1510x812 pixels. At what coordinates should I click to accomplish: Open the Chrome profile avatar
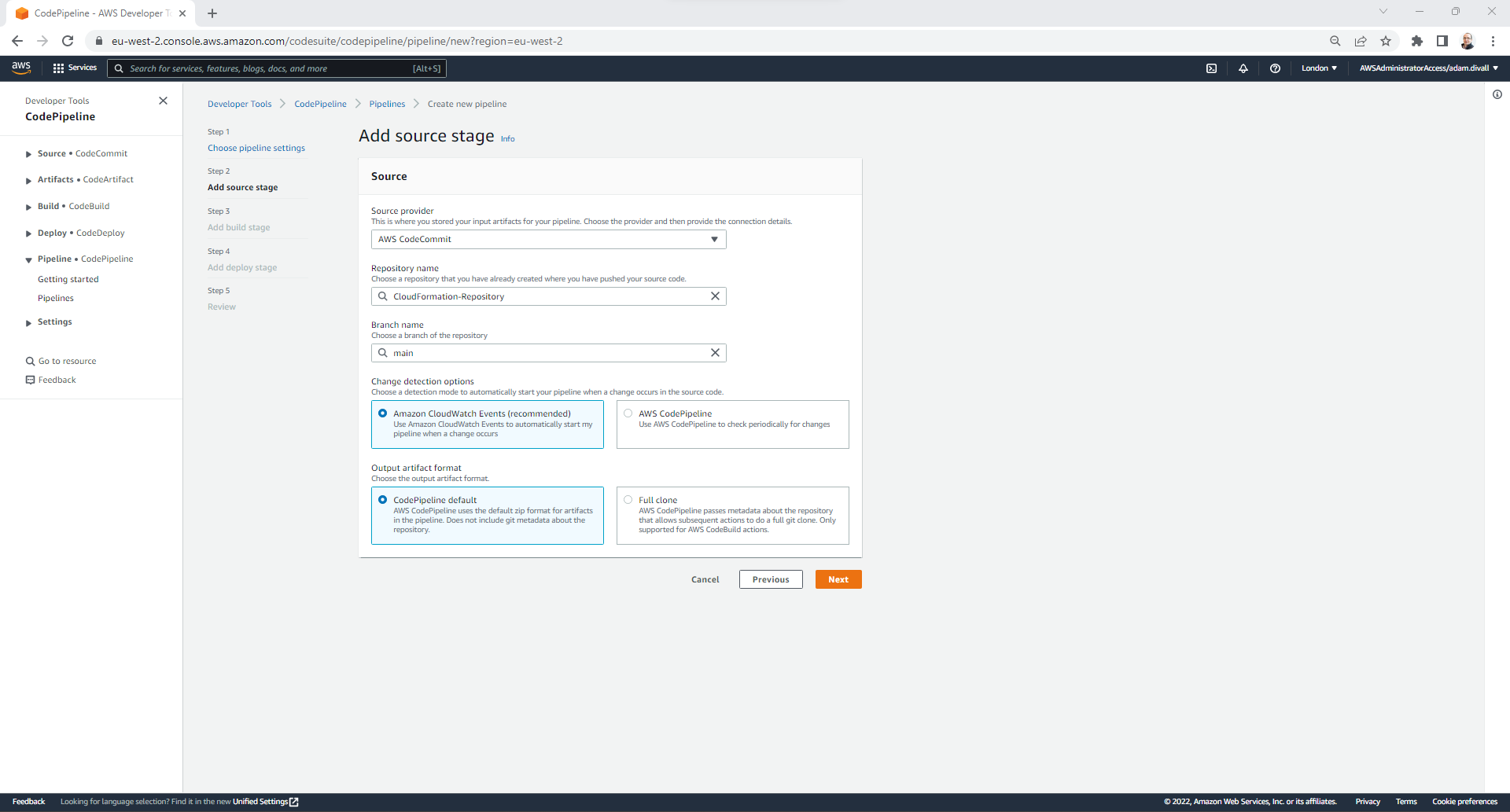[x=1468, y=41]
